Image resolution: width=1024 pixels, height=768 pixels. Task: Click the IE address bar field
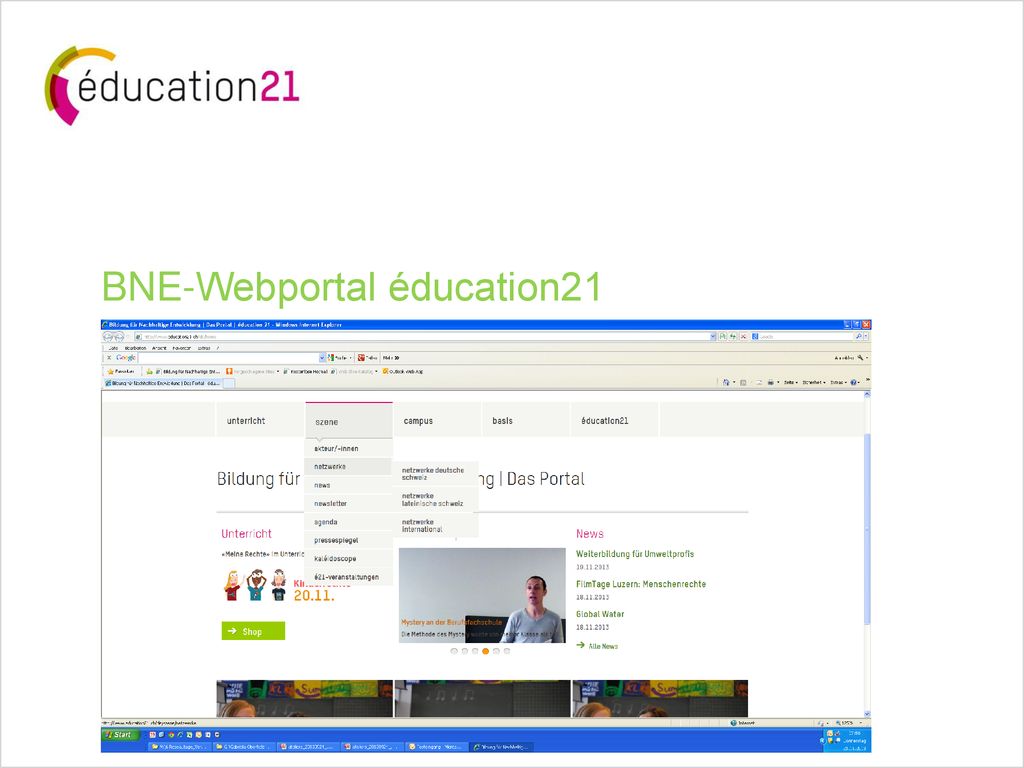[421, 337]
